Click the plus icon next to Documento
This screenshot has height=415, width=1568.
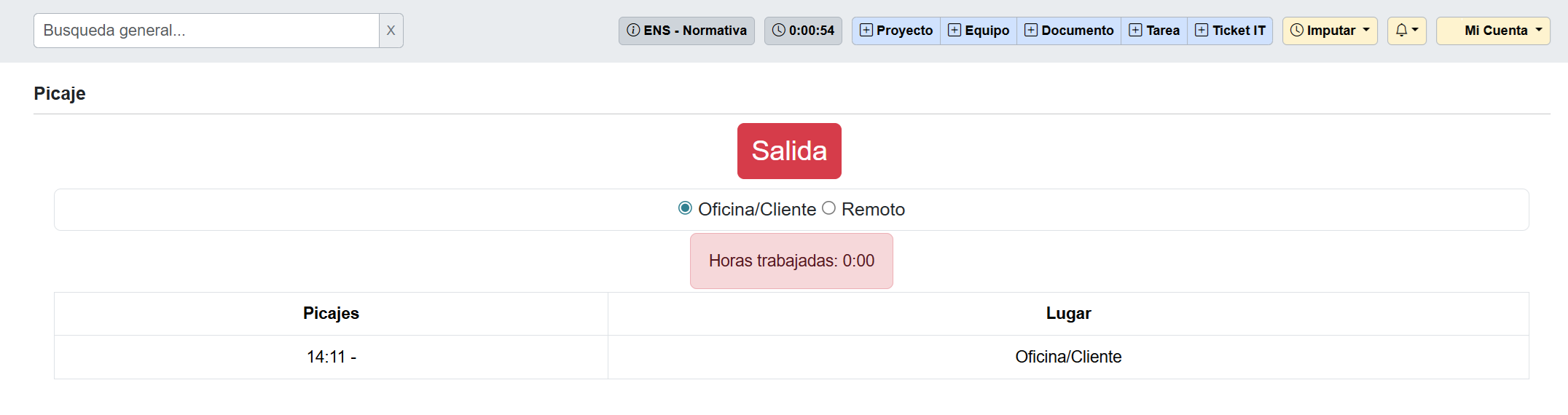click(1030, 31)
